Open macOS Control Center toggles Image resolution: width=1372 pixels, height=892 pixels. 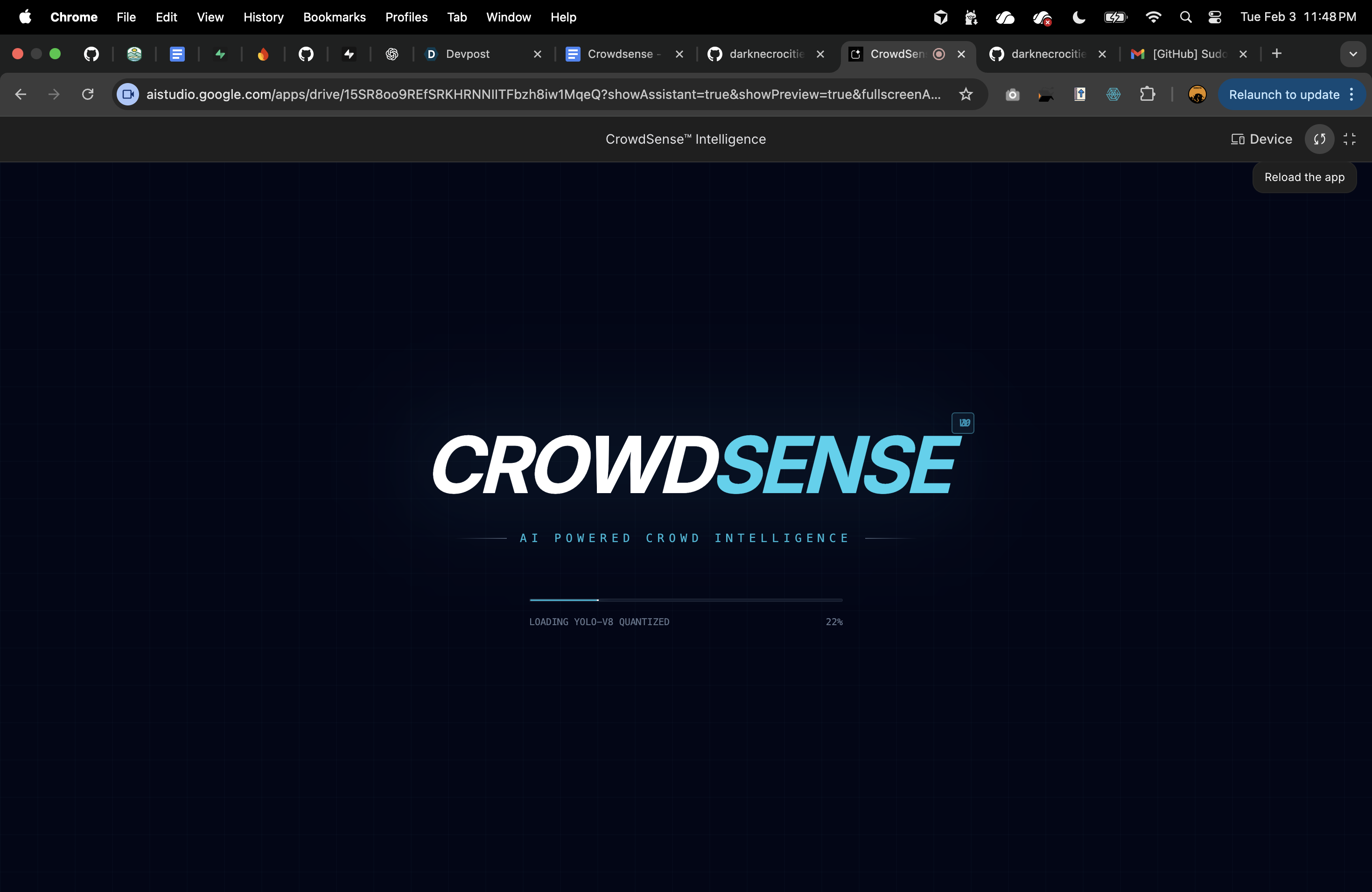1215,17
